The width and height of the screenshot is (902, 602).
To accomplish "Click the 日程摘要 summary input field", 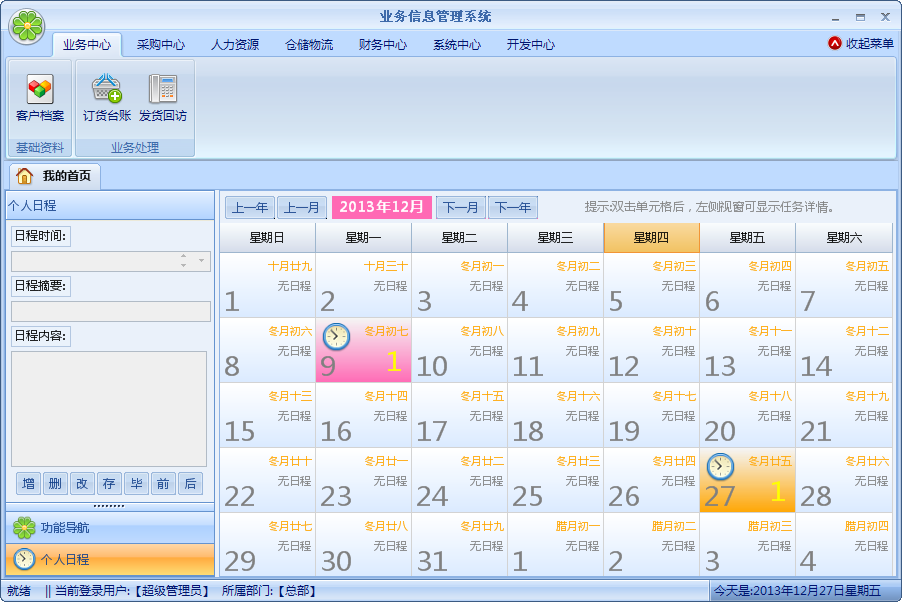I will pos(110,311).
